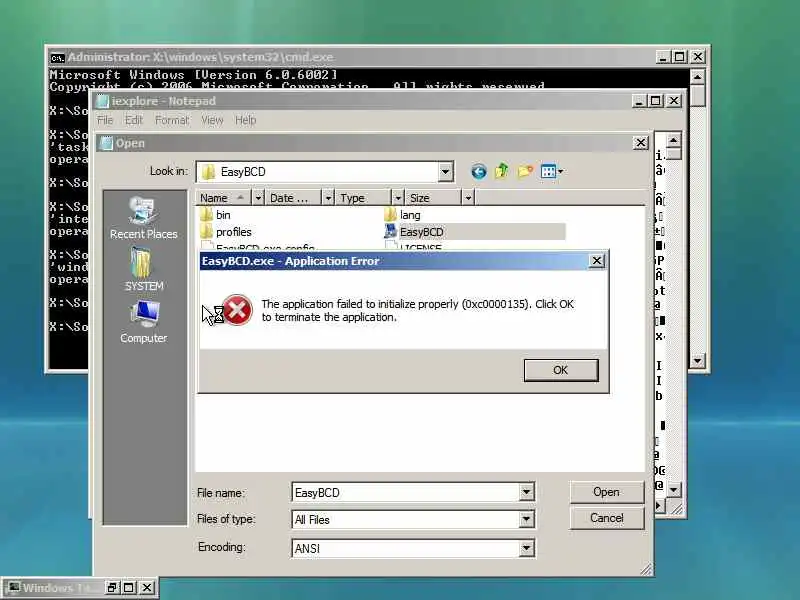Click Notepad horizontal scrollbar right arrow
Viewport: 800px width, 600px height.
tap(659, 506)
